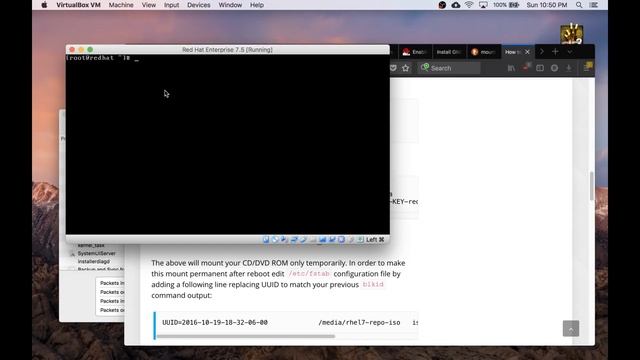This screenshot has width=640, height=360.
Task: Open Spotlight search magnifier icon
Action: [579, 5]
